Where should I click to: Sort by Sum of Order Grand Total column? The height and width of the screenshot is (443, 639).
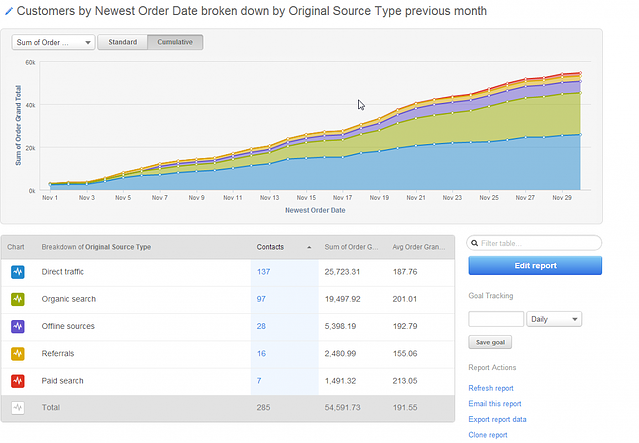click(x=348, y=246)
